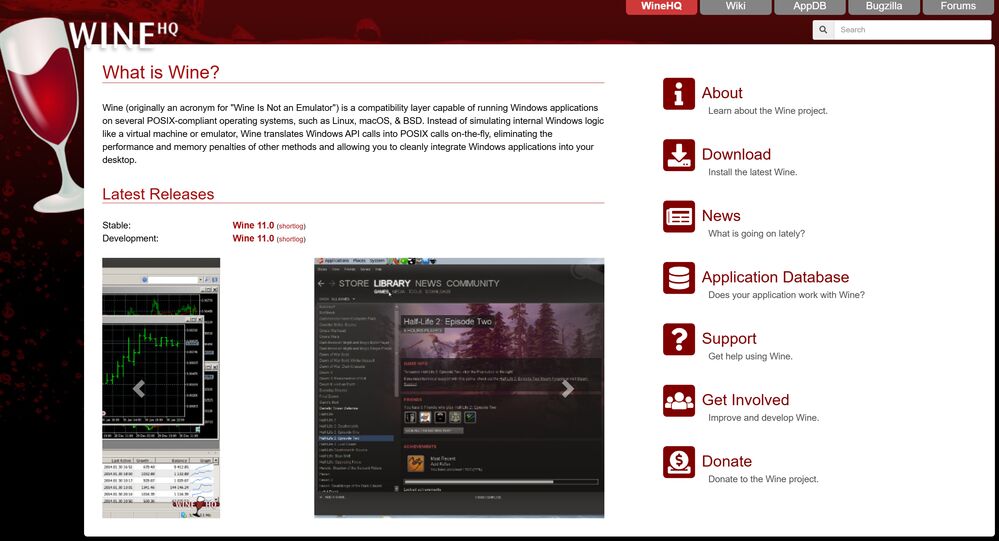Open the Download link heading
Screen dimensions: 999x541
pos(736,154)
